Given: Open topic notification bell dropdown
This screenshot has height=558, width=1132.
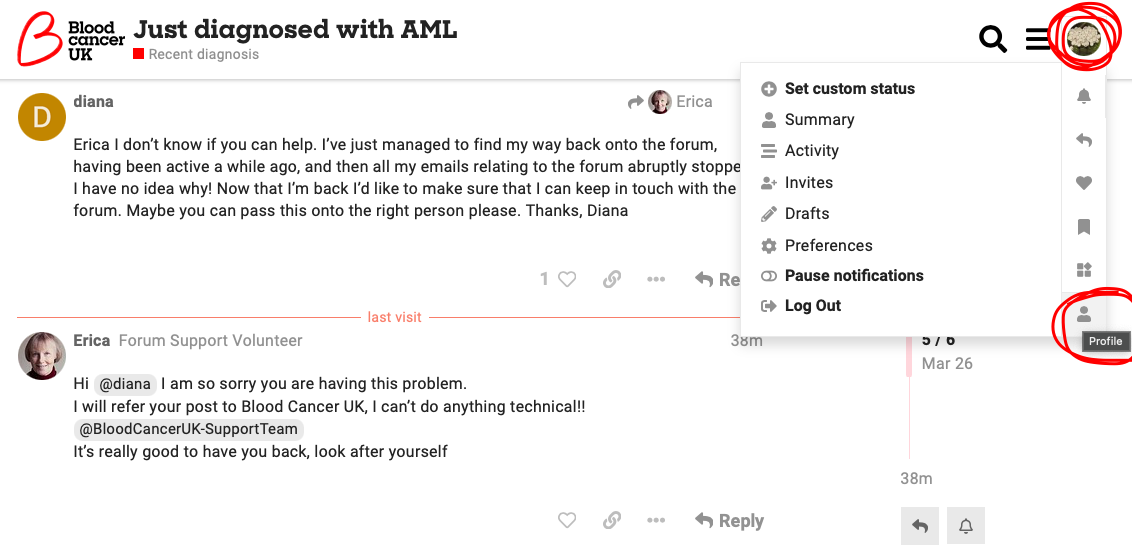Looking at the screenshot, I should [966, 525].
